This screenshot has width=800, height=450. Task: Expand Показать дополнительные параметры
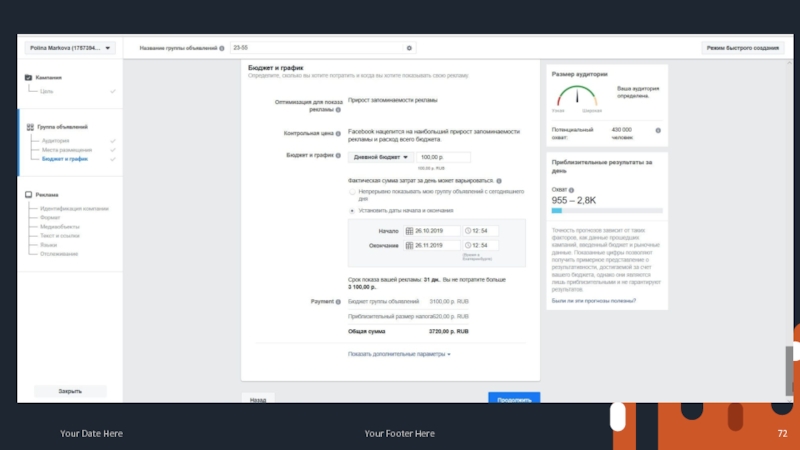pyautogui.click(x=399, y=354)
